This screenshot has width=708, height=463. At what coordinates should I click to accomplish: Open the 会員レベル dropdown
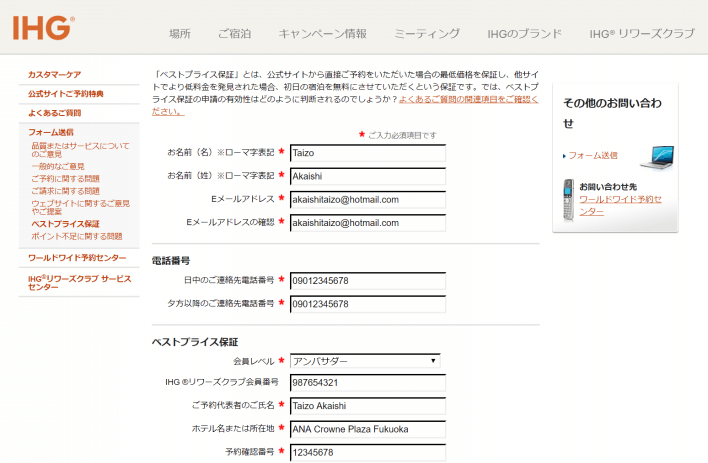(x=366, y=360)
